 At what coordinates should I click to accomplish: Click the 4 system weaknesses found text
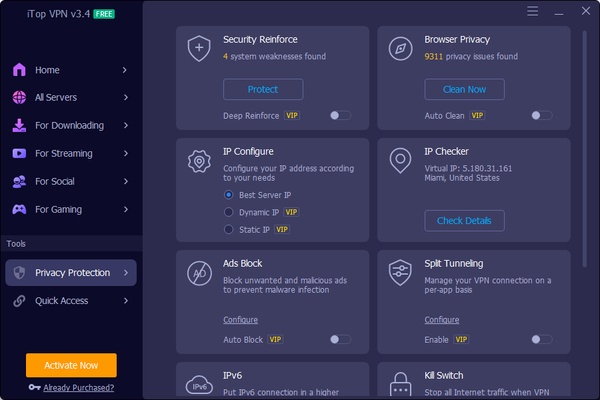point(274,57)
